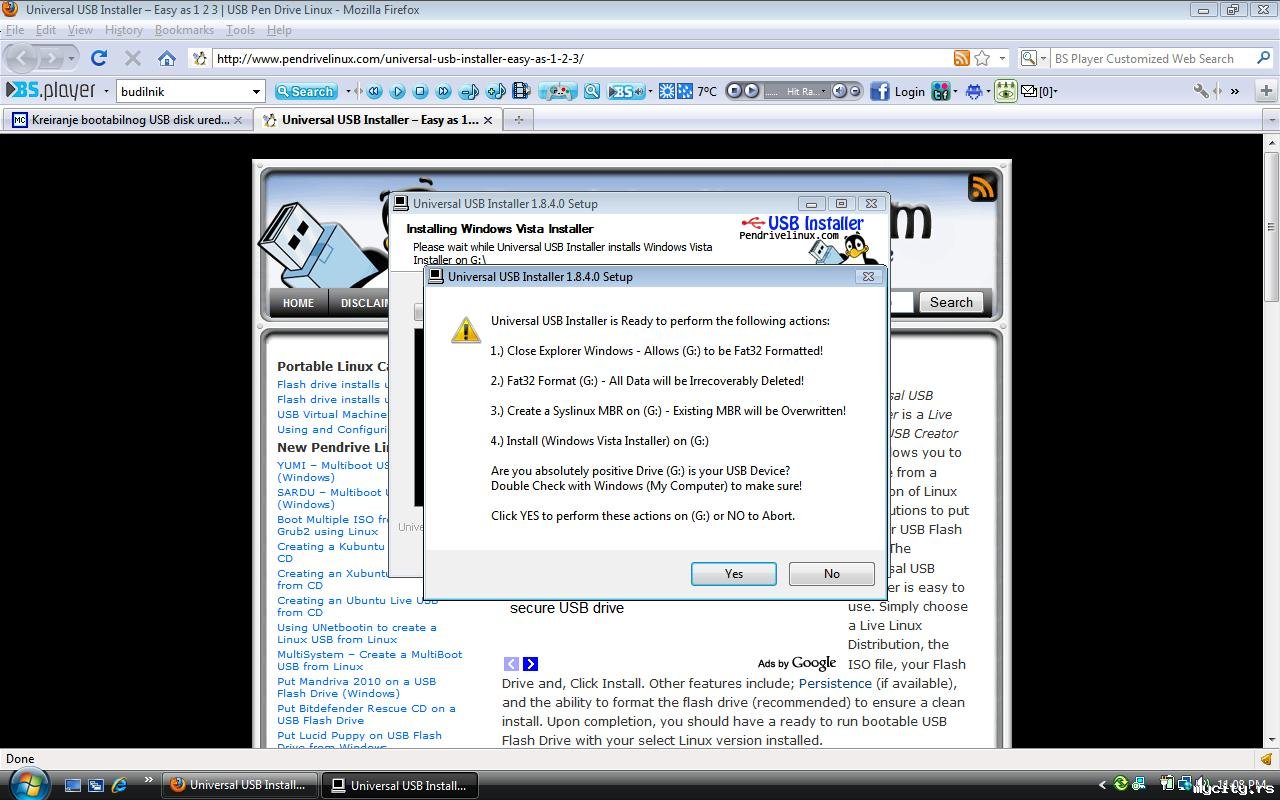The image size is (1280, 800).
Task: Click the BS.player rewind control
Action: pyautogui.click(x=374, y=91)
